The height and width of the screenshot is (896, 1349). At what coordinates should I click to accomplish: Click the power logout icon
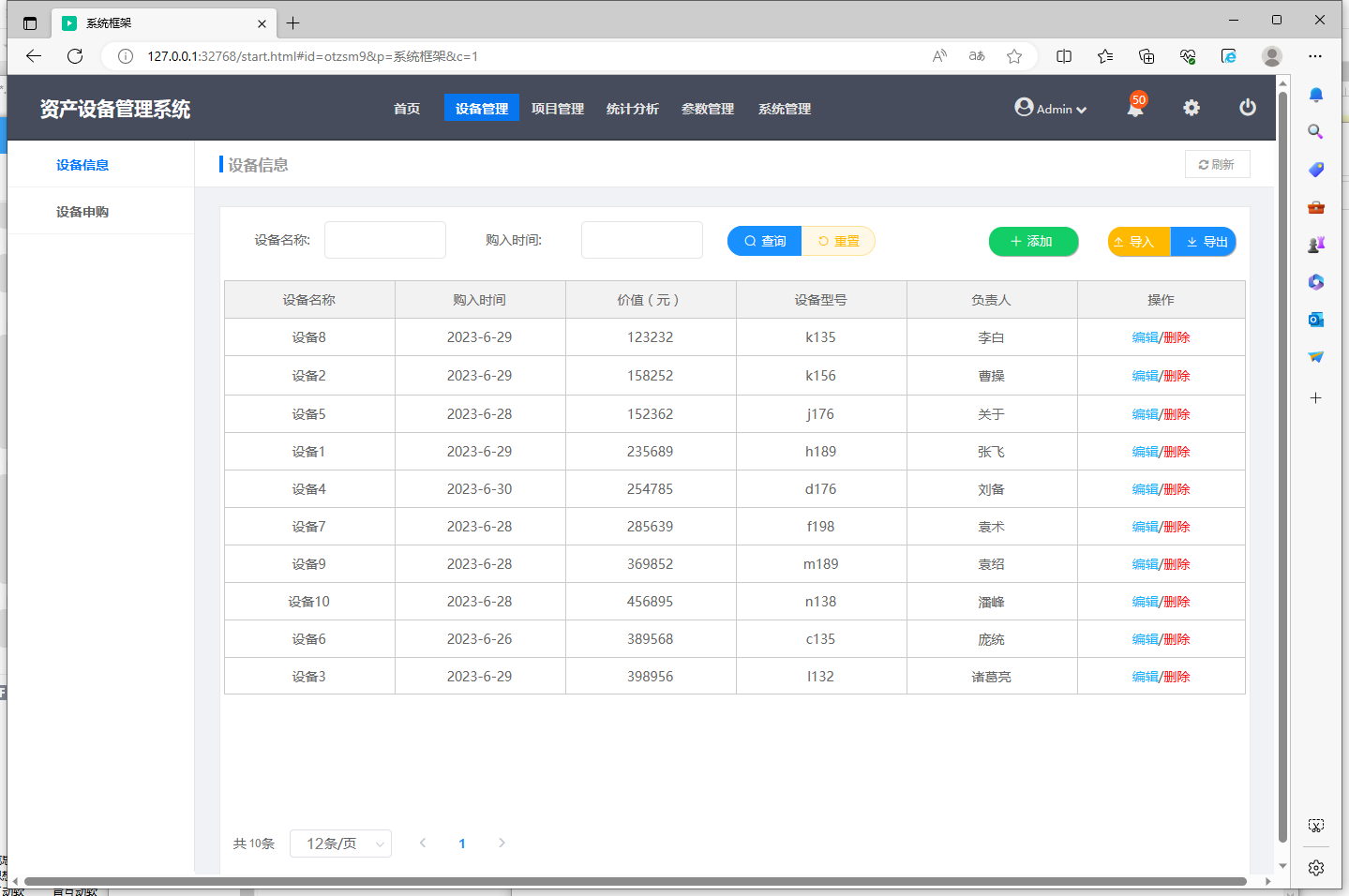click(x=1248, y=108)
